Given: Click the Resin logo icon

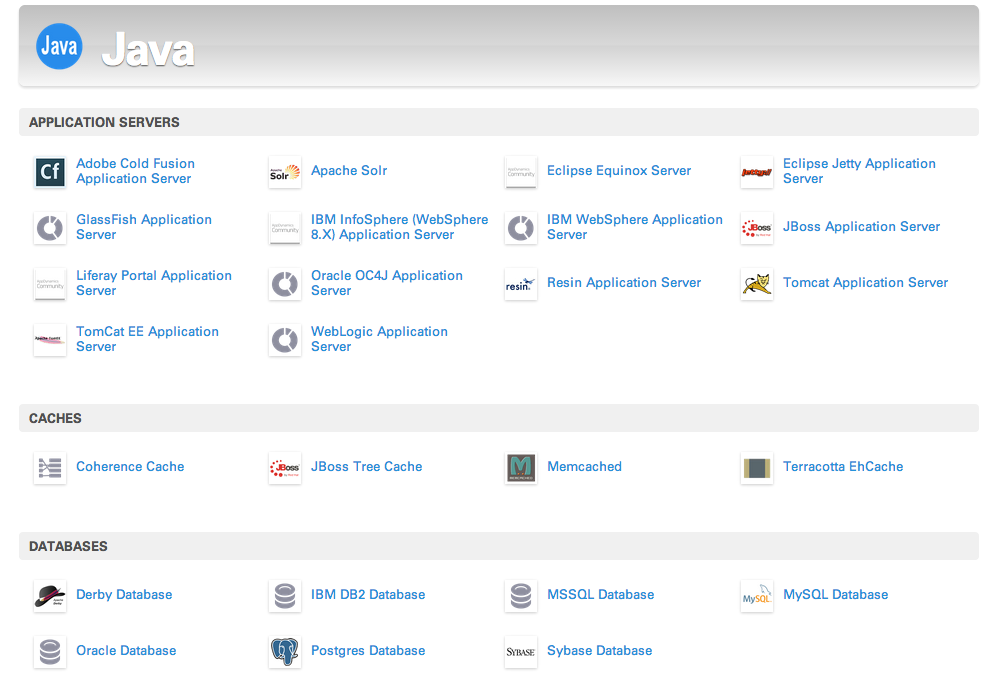Looking at the screenshot, I should pyautogui.click(x=521, y=284).
